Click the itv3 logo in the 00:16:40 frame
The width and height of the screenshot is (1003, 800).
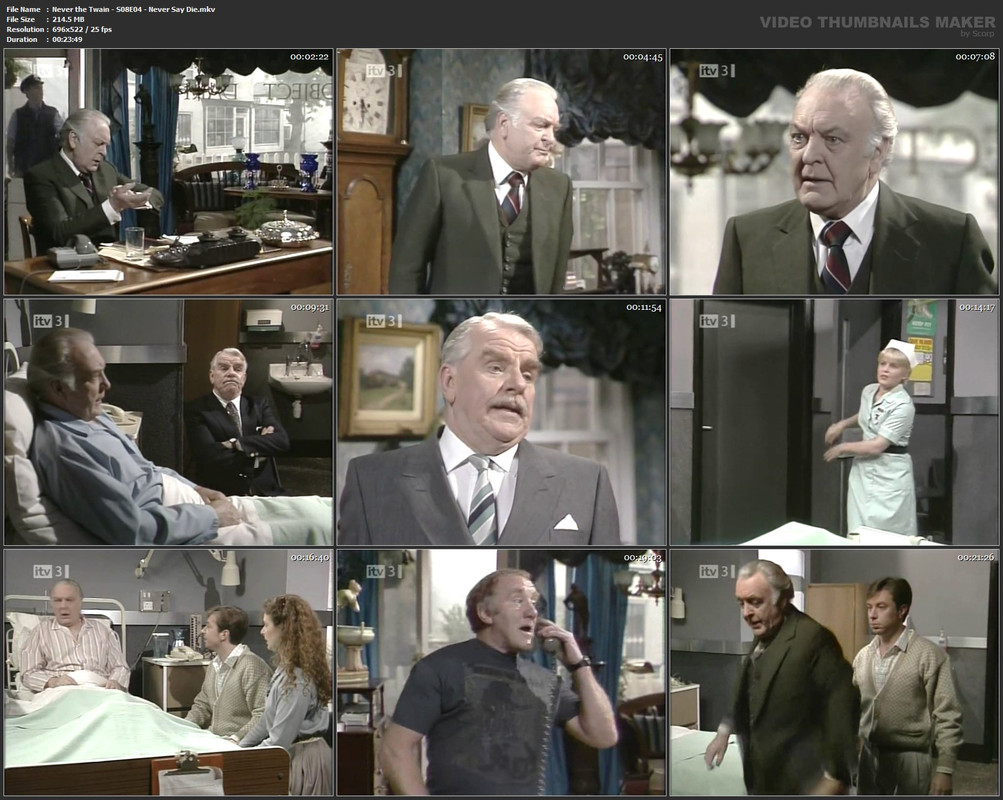[x=51, y=571]
